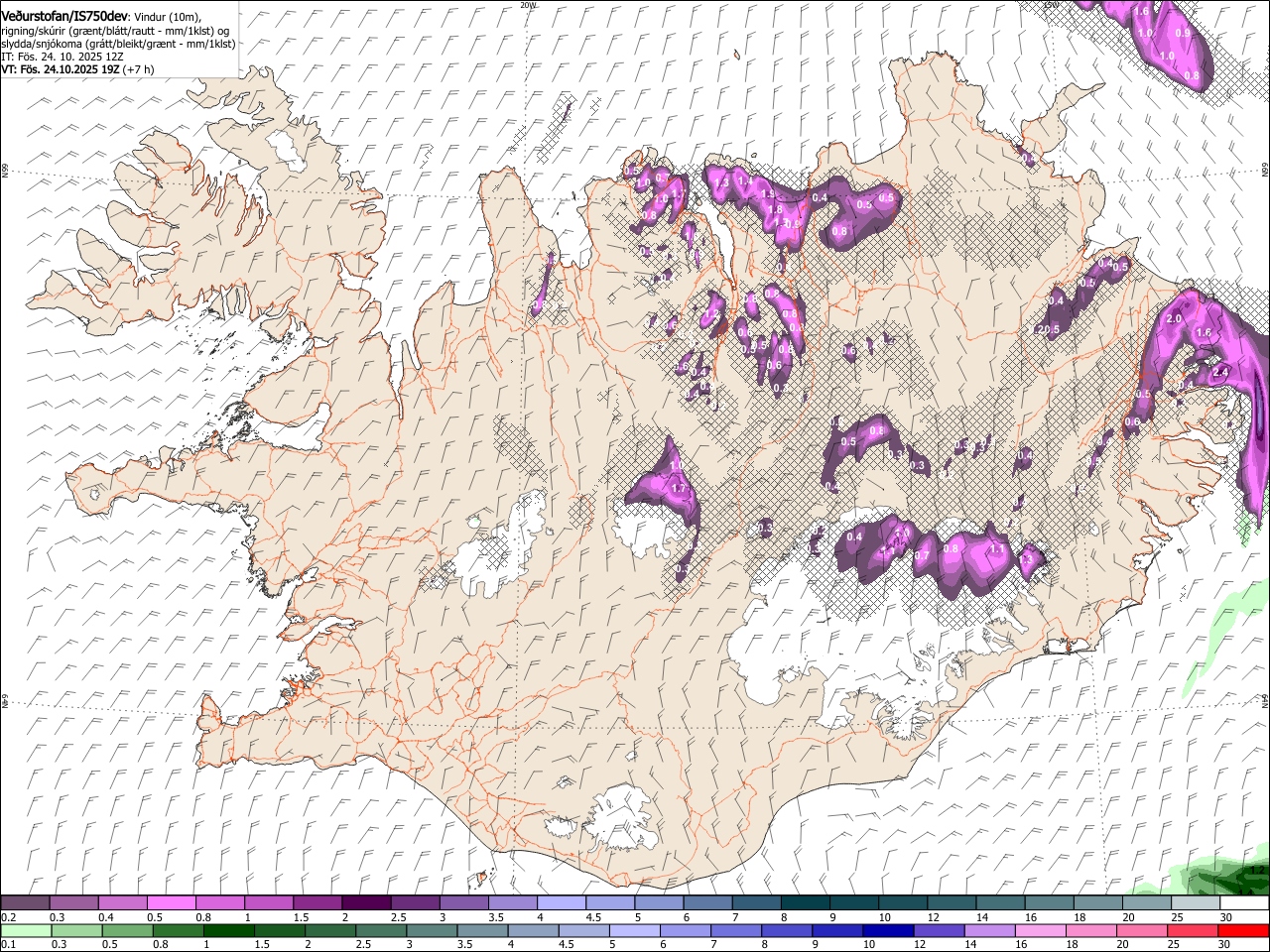Select white snow swatch after 30

click(1244, 903)
